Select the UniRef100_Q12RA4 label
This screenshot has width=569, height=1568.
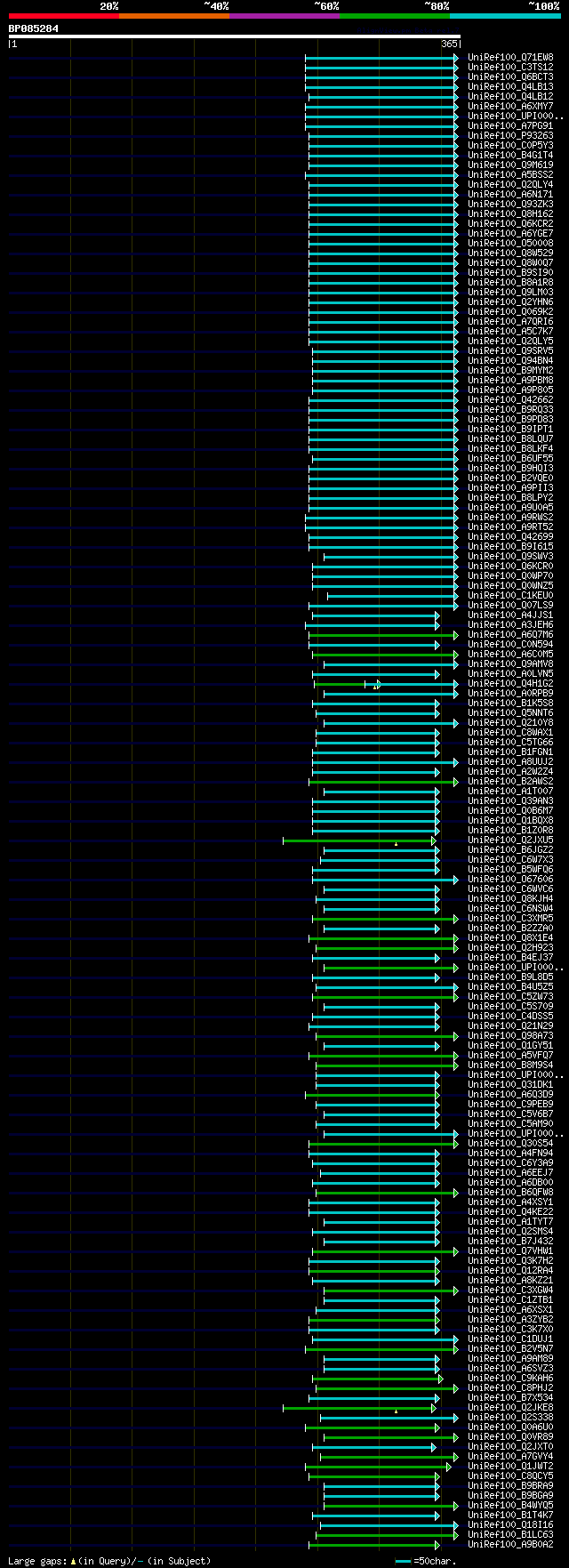pyautogui.click(x=510, y=1270)
